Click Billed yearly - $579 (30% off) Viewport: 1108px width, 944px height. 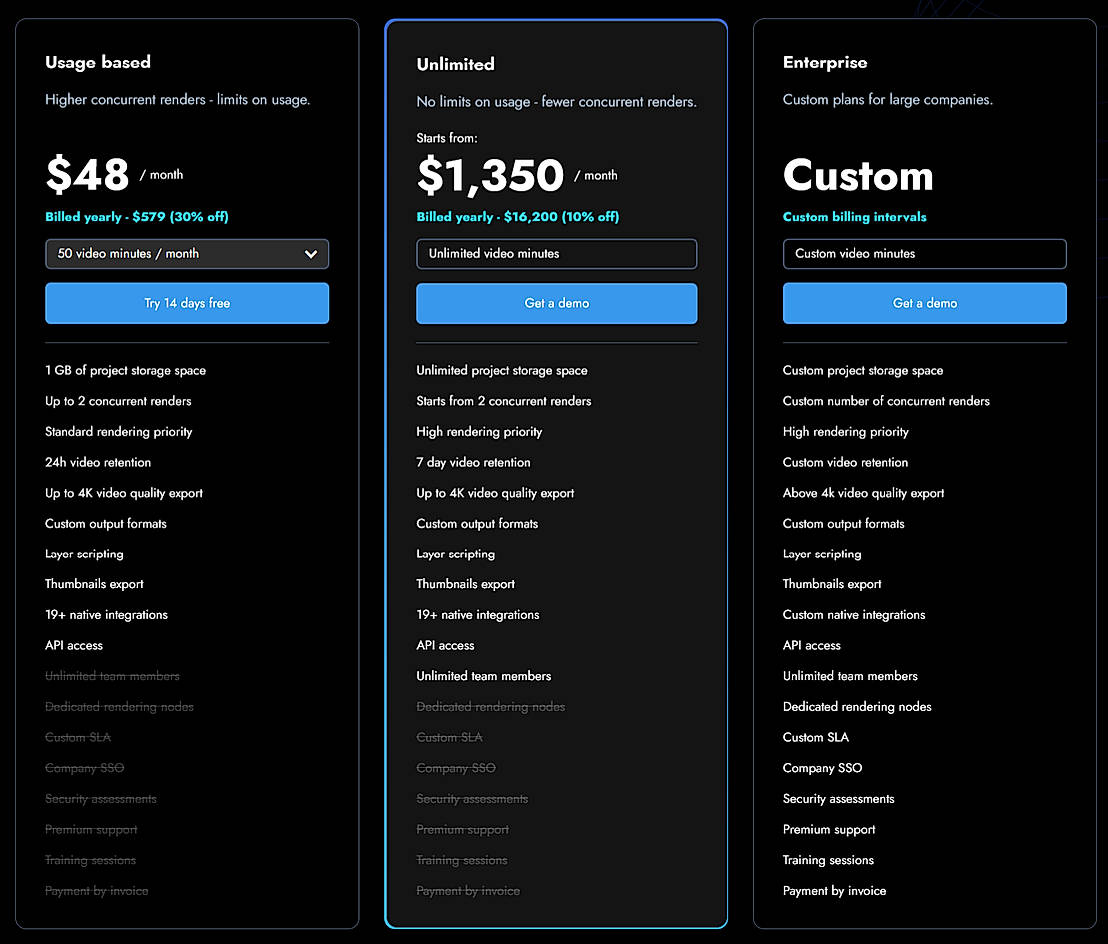[136, 217]
